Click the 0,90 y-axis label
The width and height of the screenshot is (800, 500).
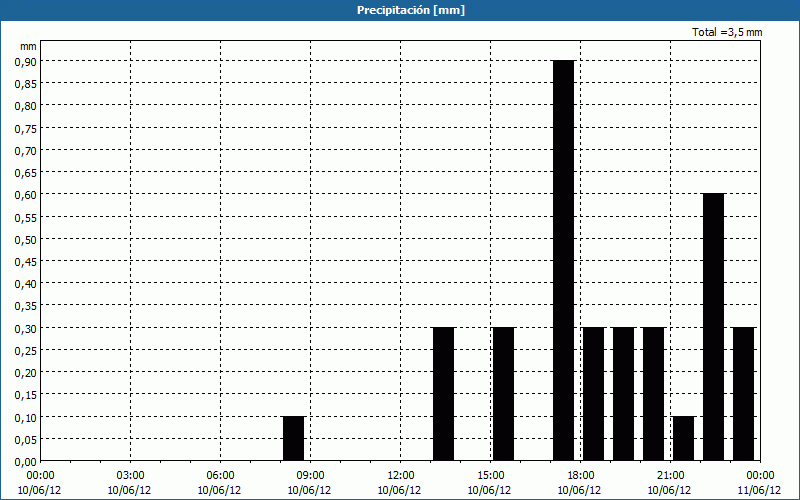pyautogui.click(x=25, y=61)
